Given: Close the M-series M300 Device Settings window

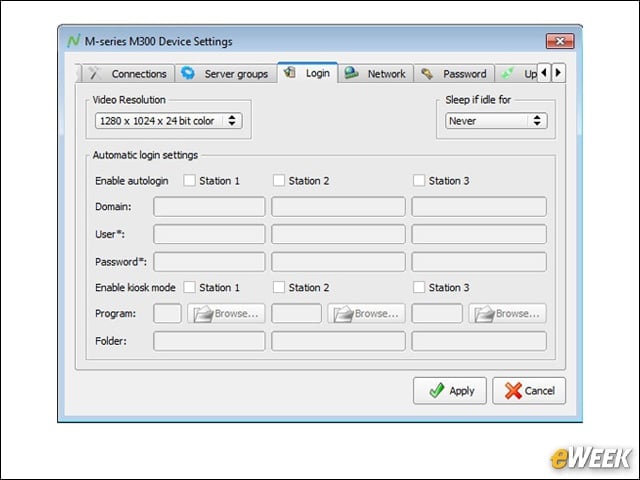Looking at the screenshot, I should pos(560,41).
